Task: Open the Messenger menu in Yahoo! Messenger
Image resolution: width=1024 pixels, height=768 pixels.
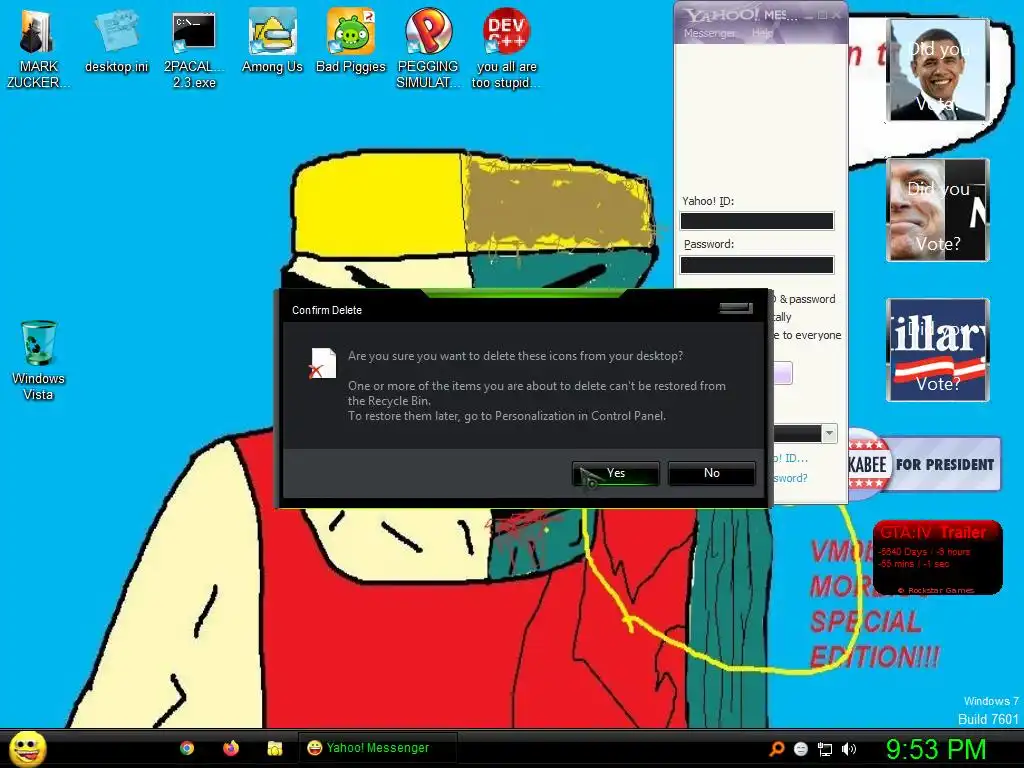Action: [709, 33]
